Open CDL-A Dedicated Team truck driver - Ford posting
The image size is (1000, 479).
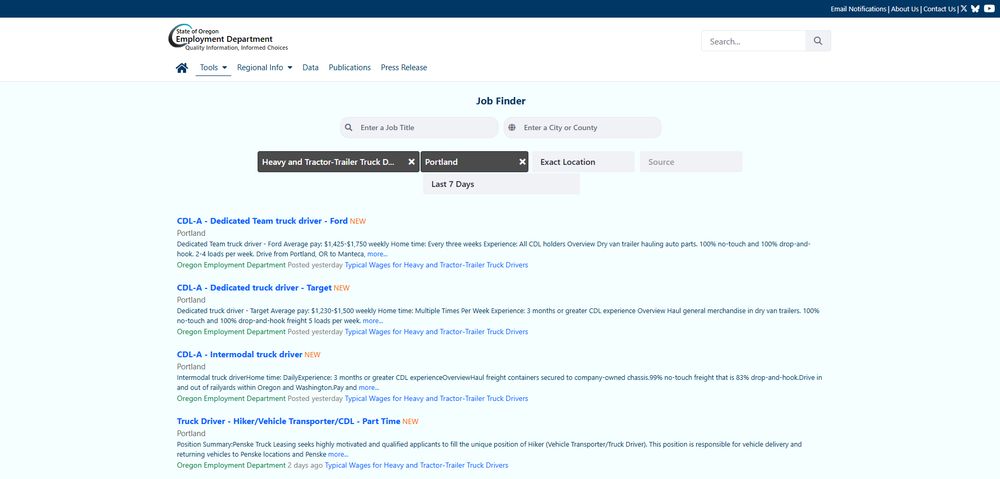(262, 221)
